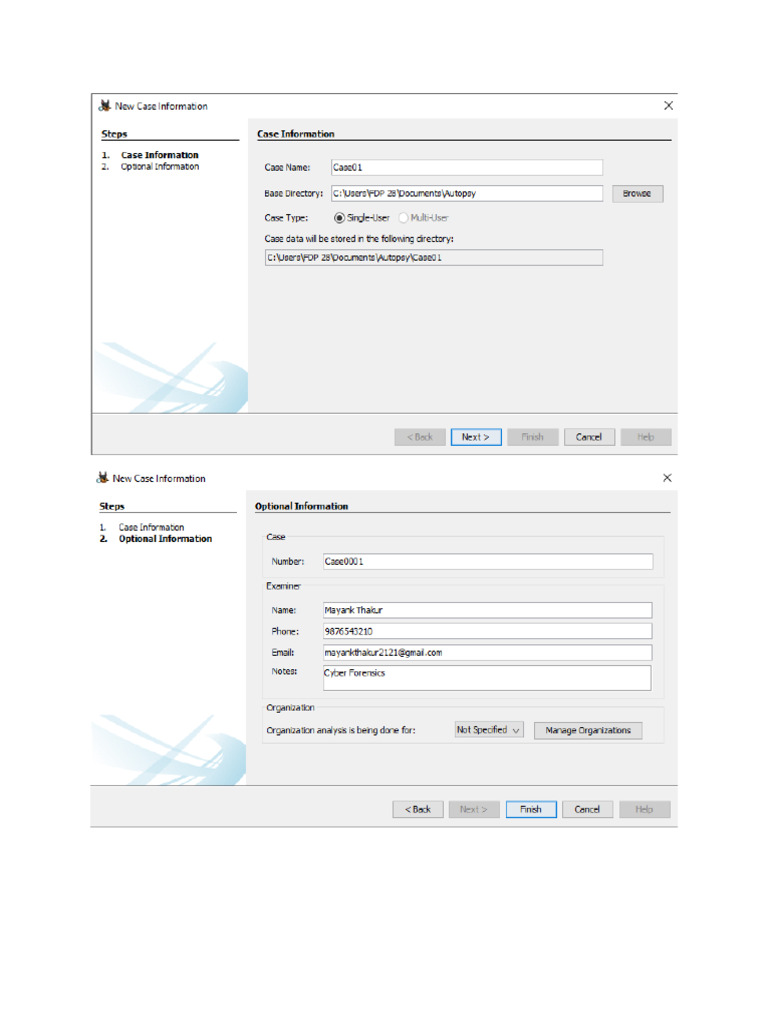Click the Email field with gmail address
768x1024 pixels.
(x=487, y=652)
